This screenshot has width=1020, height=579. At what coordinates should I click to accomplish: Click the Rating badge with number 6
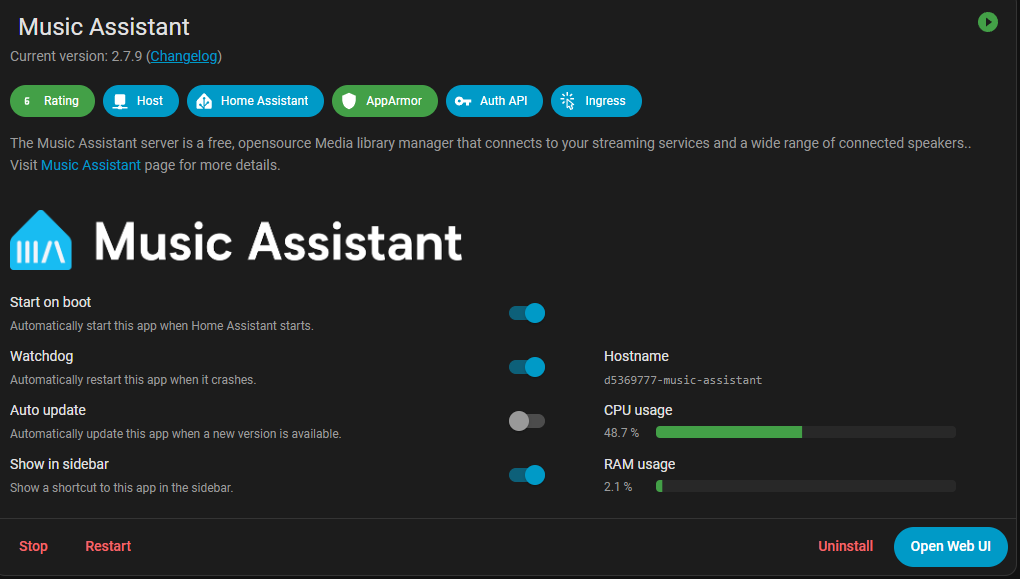coord(52,101)
